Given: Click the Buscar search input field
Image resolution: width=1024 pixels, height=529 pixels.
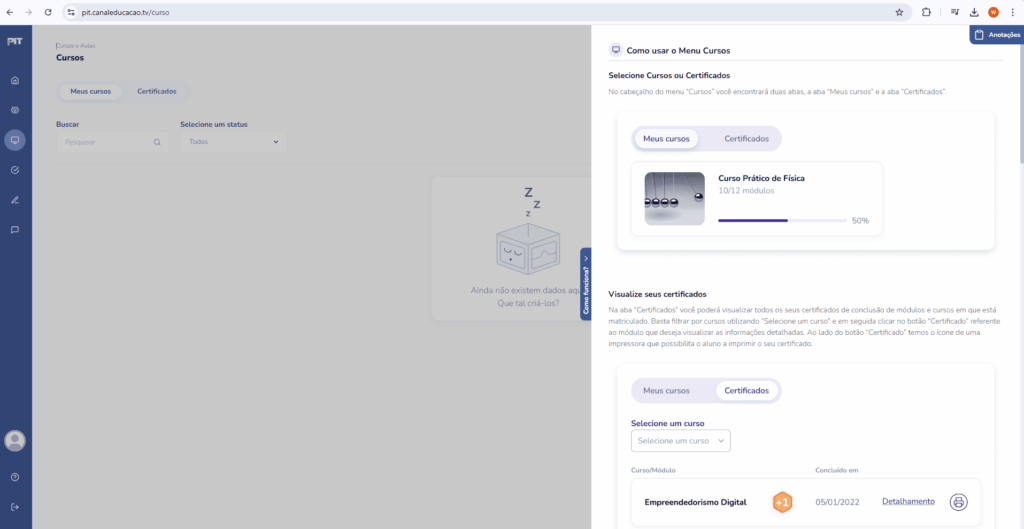Looking at the screenshot, I should coord(108,142).
